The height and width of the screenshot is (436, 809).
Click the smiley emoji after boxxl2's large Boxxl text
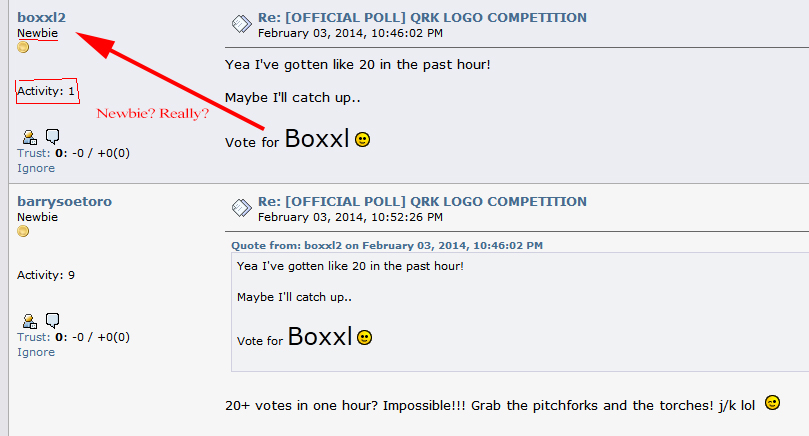(363, 140)
